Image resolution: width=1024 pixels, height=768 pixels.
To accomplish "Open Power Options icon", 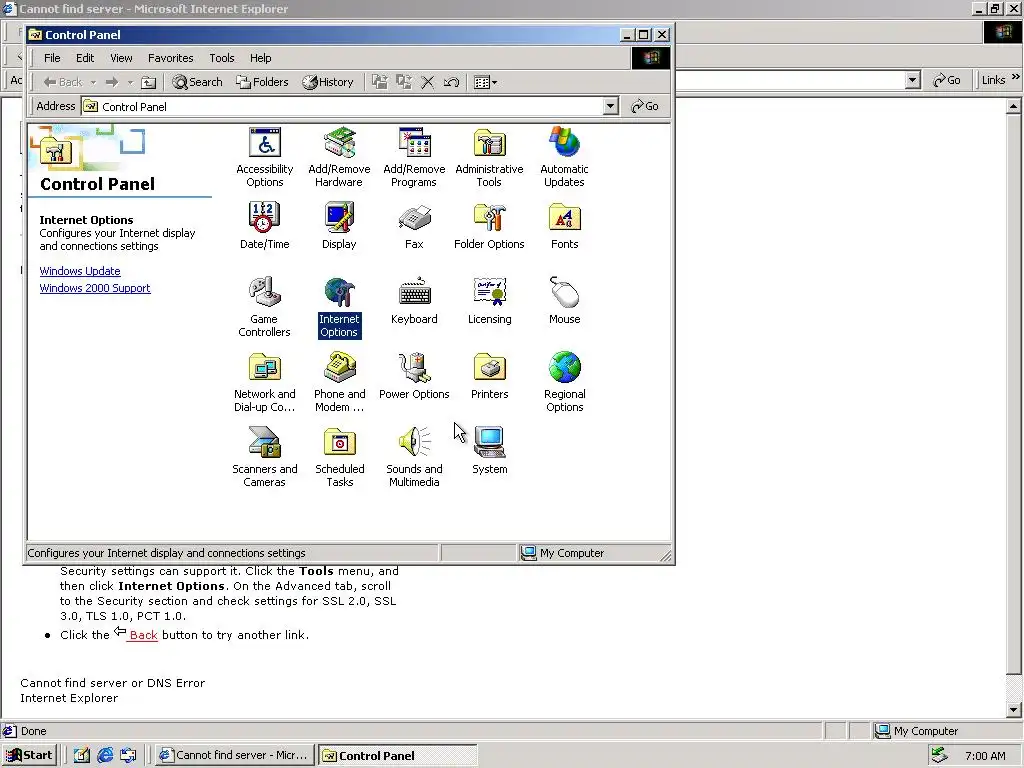I will point(414,376).
